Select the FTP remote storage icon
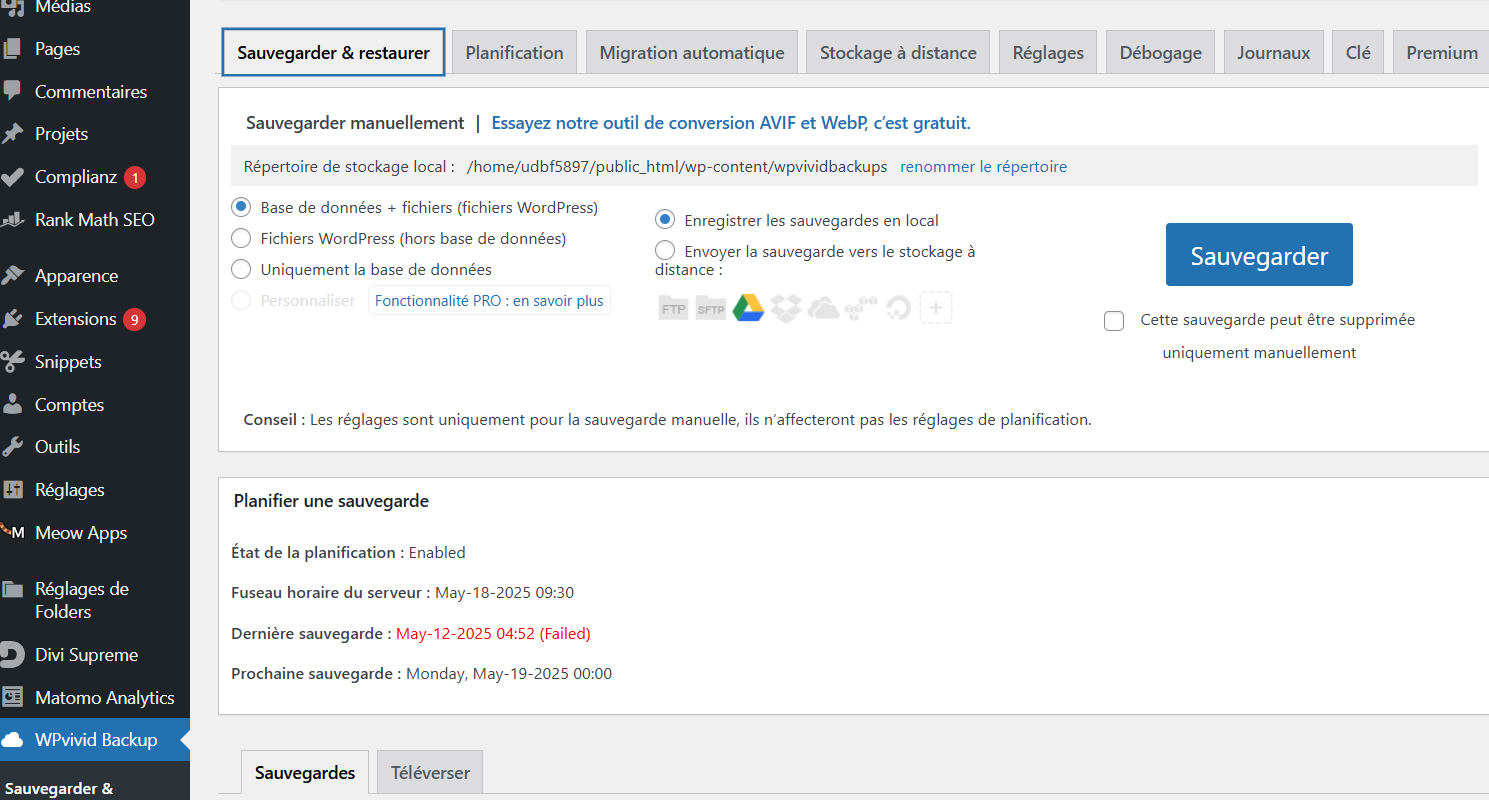The image size is (1489, 800). point(672,307)
